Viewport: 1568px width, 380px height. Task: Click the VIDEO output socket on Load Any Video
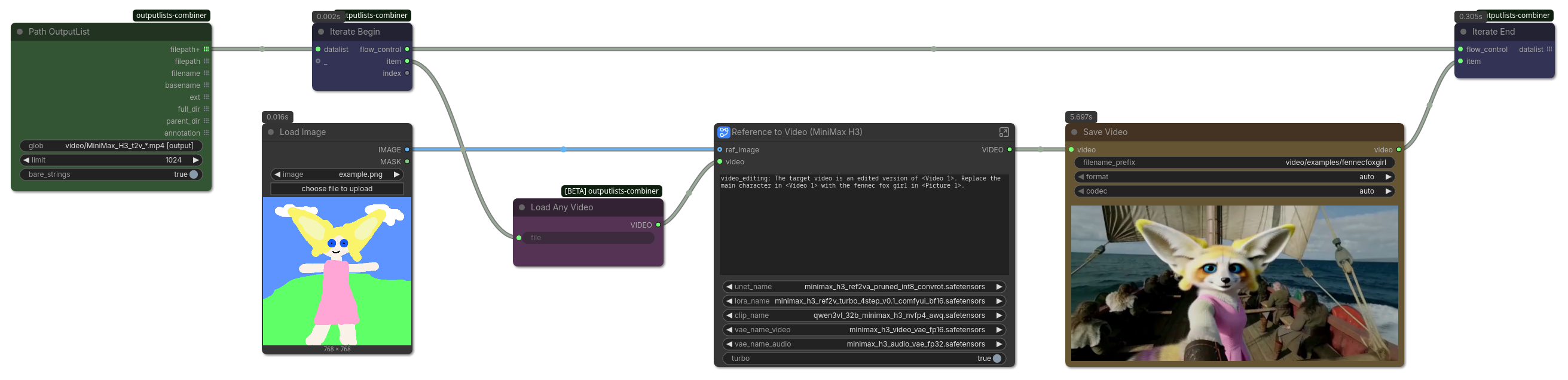(x=658, y=225)
